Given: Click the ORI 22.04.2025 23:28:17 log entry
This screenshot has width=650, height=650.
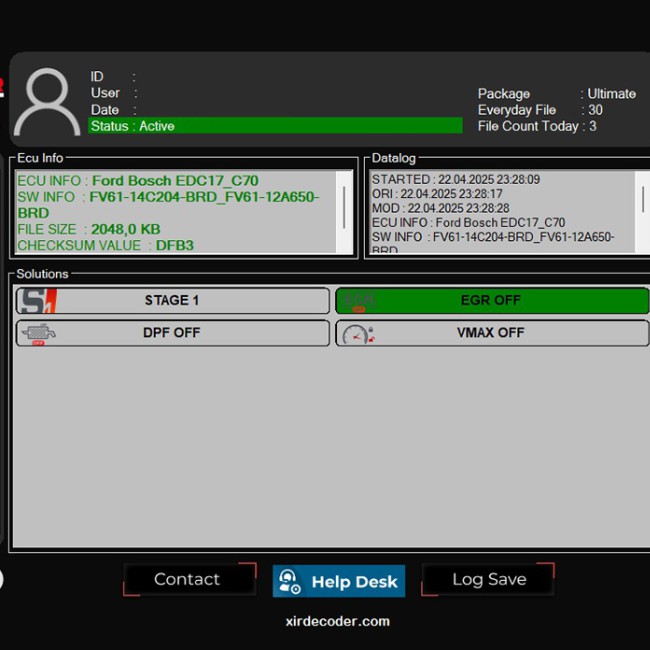Looking at the screenshot, I should (x=437, y=194).
